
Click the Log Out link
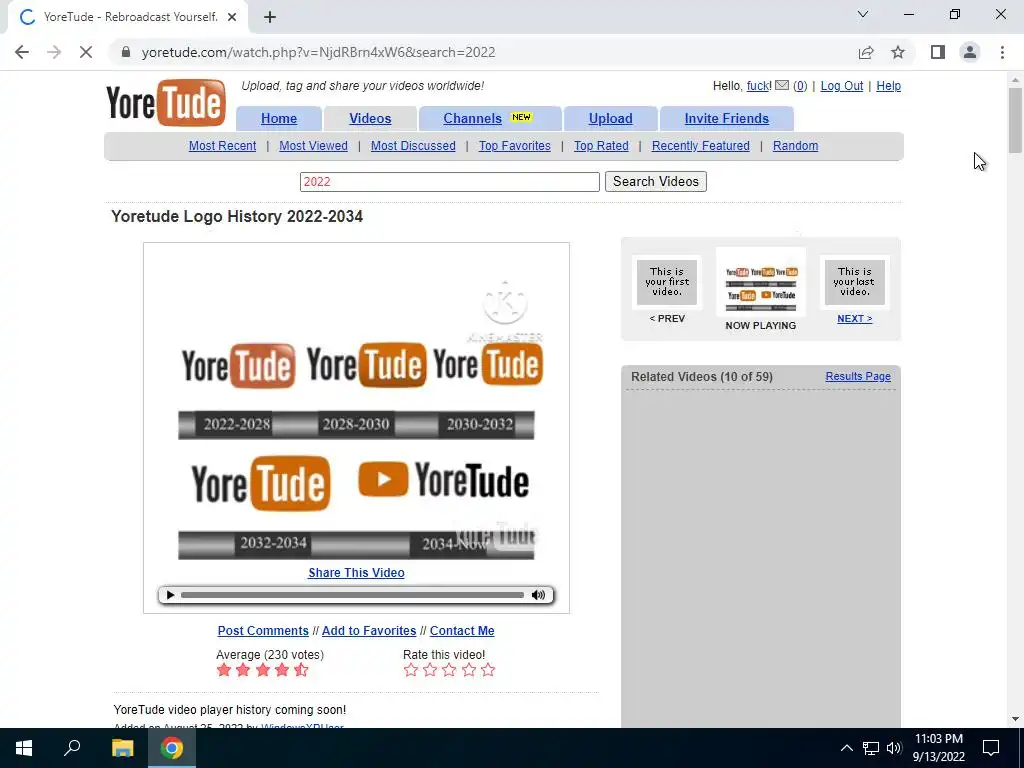842,86
